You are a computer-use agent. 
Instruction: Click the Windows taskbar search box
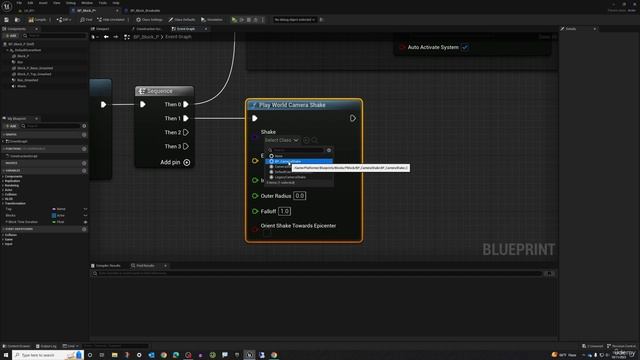tap(48, 355)
